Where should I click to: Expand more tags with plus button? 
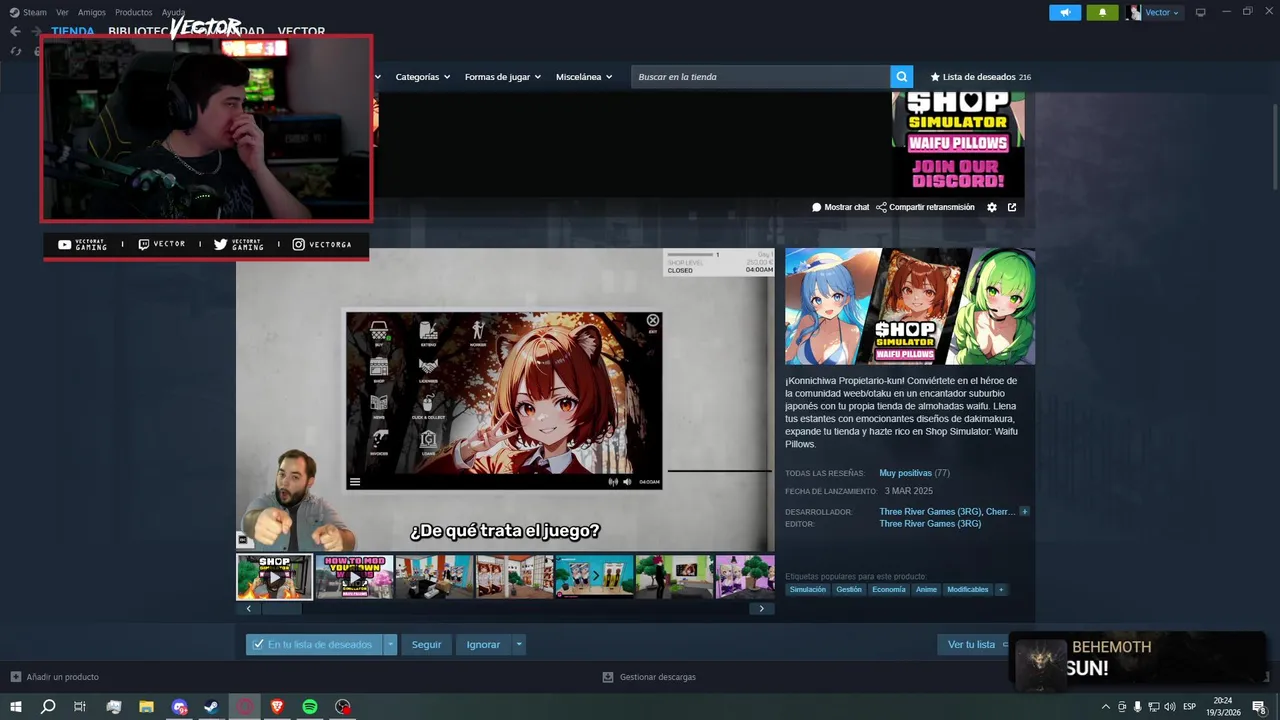[x=1001, y=590]
